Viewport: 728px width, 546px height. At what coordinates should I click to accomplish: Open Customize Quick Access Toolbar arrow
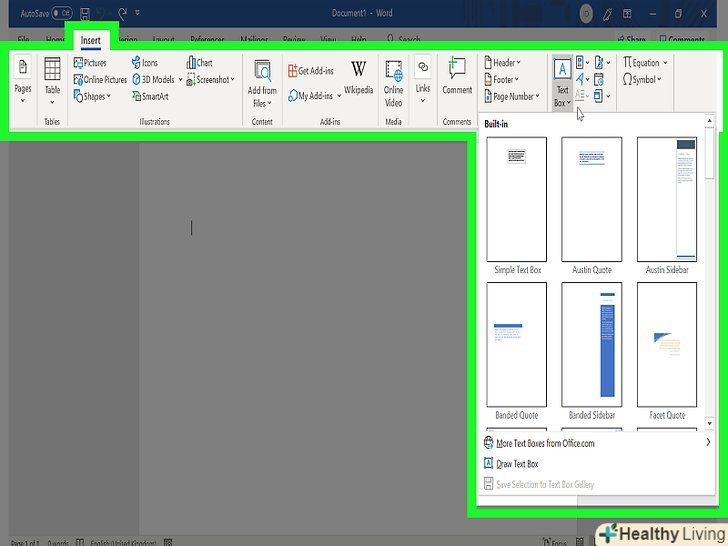coord(137,13)
